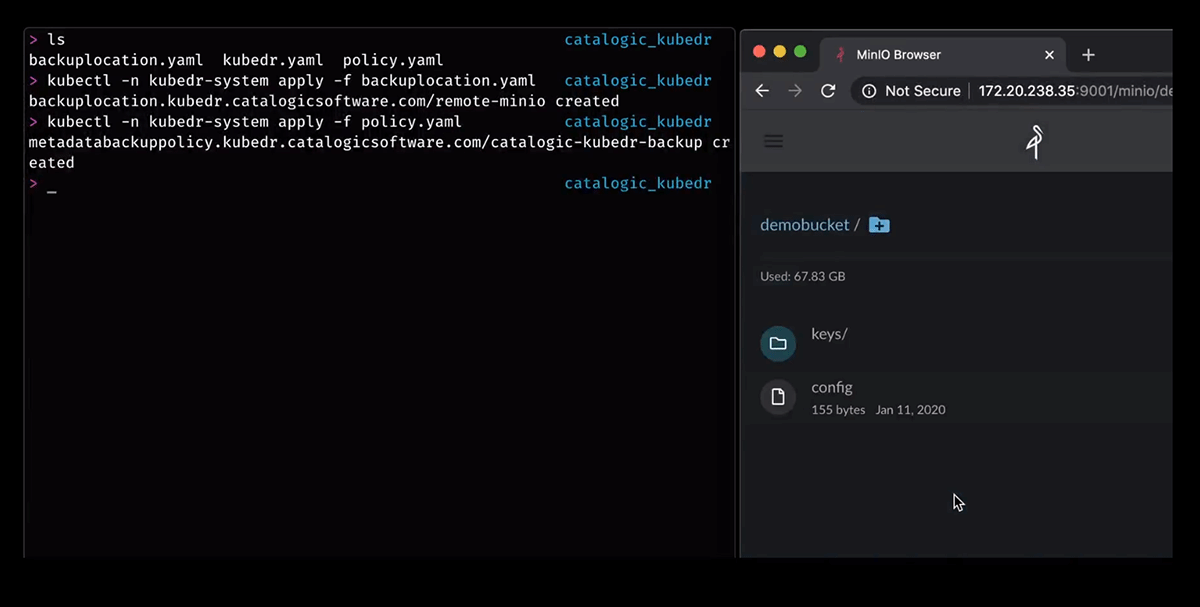Open the keys/ folder entry

coord(829,334)
